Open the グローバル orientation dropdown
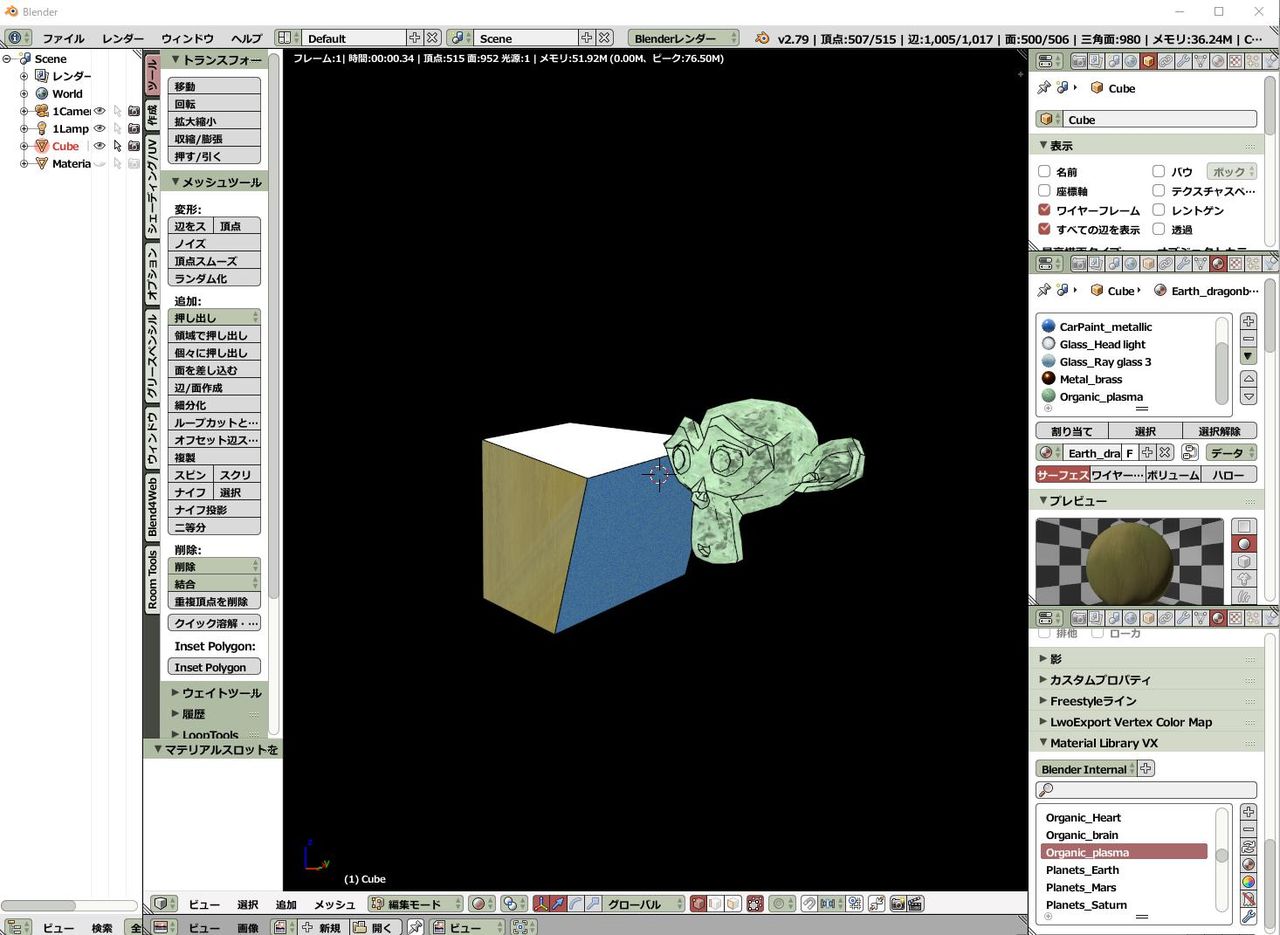The height and width of the screenshot is (935, 1280). (645, 904)
